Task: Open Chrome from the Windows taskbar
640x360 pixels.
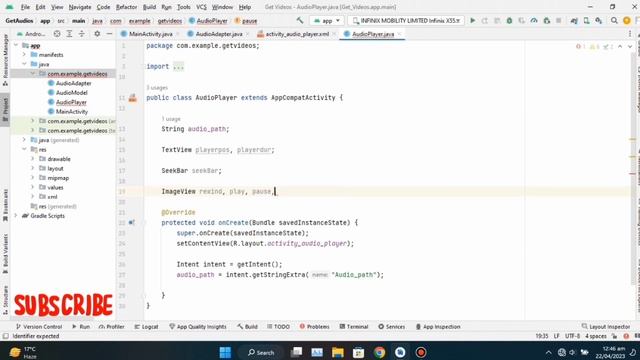Action: click(379, 352)
